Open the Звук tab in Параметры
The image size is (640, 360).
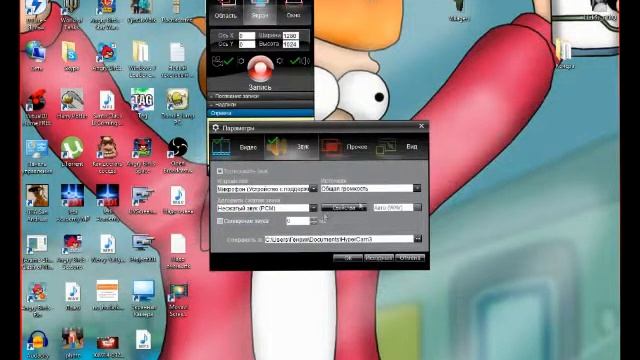(x=291, y=147)
